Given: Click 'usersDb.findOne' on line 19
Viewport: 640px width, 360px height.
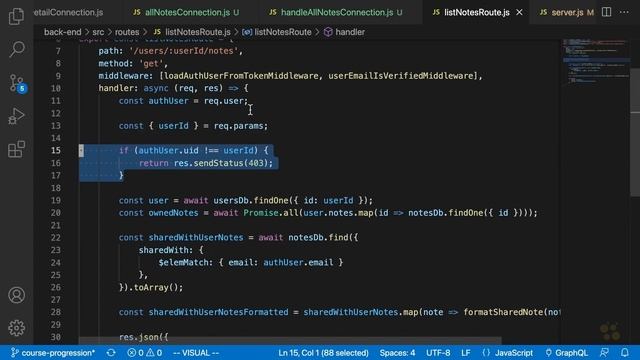Looking at the screenshot, I should click(x=251, y=200).
